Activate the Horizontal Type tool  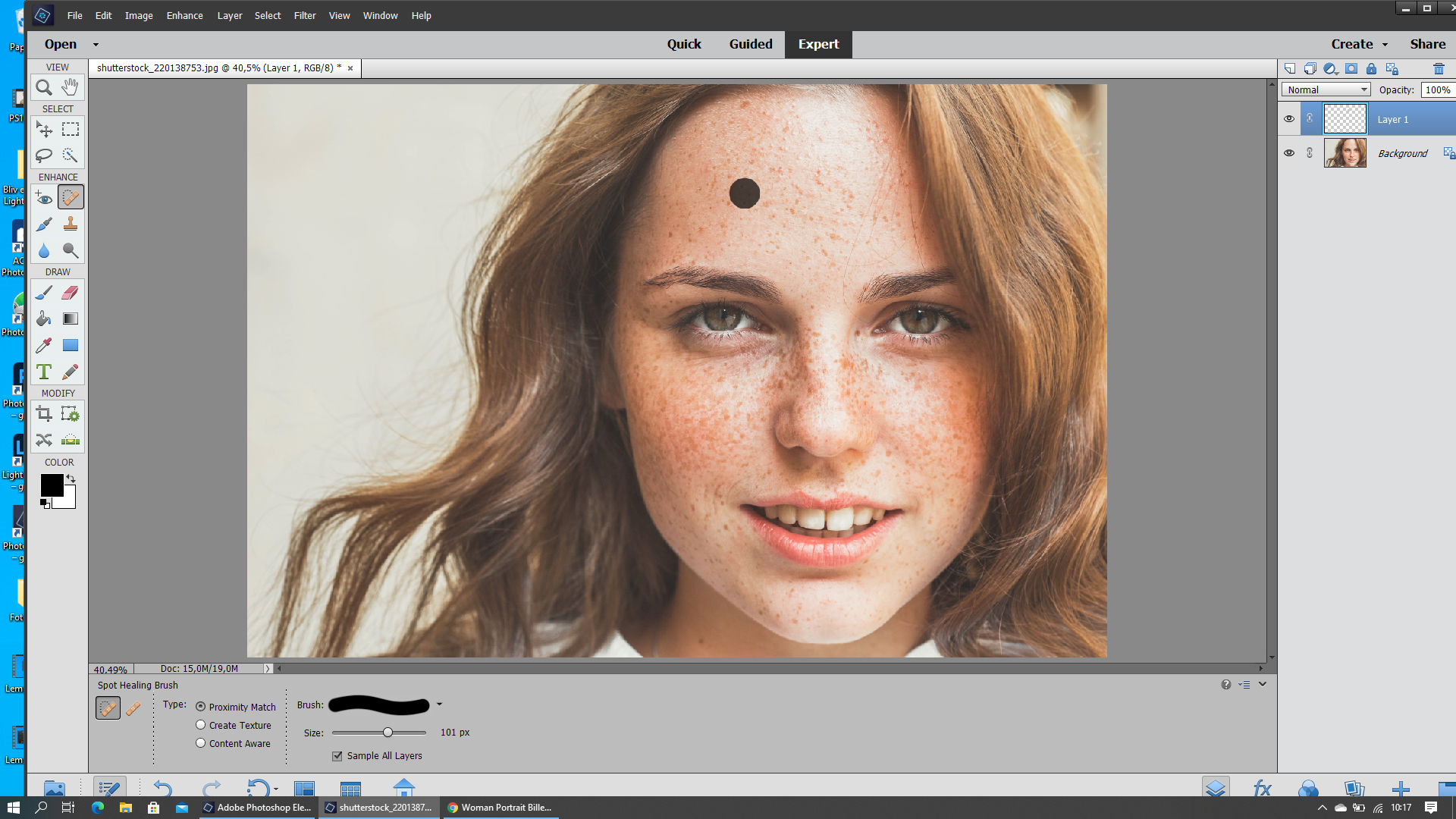(43, 372)
